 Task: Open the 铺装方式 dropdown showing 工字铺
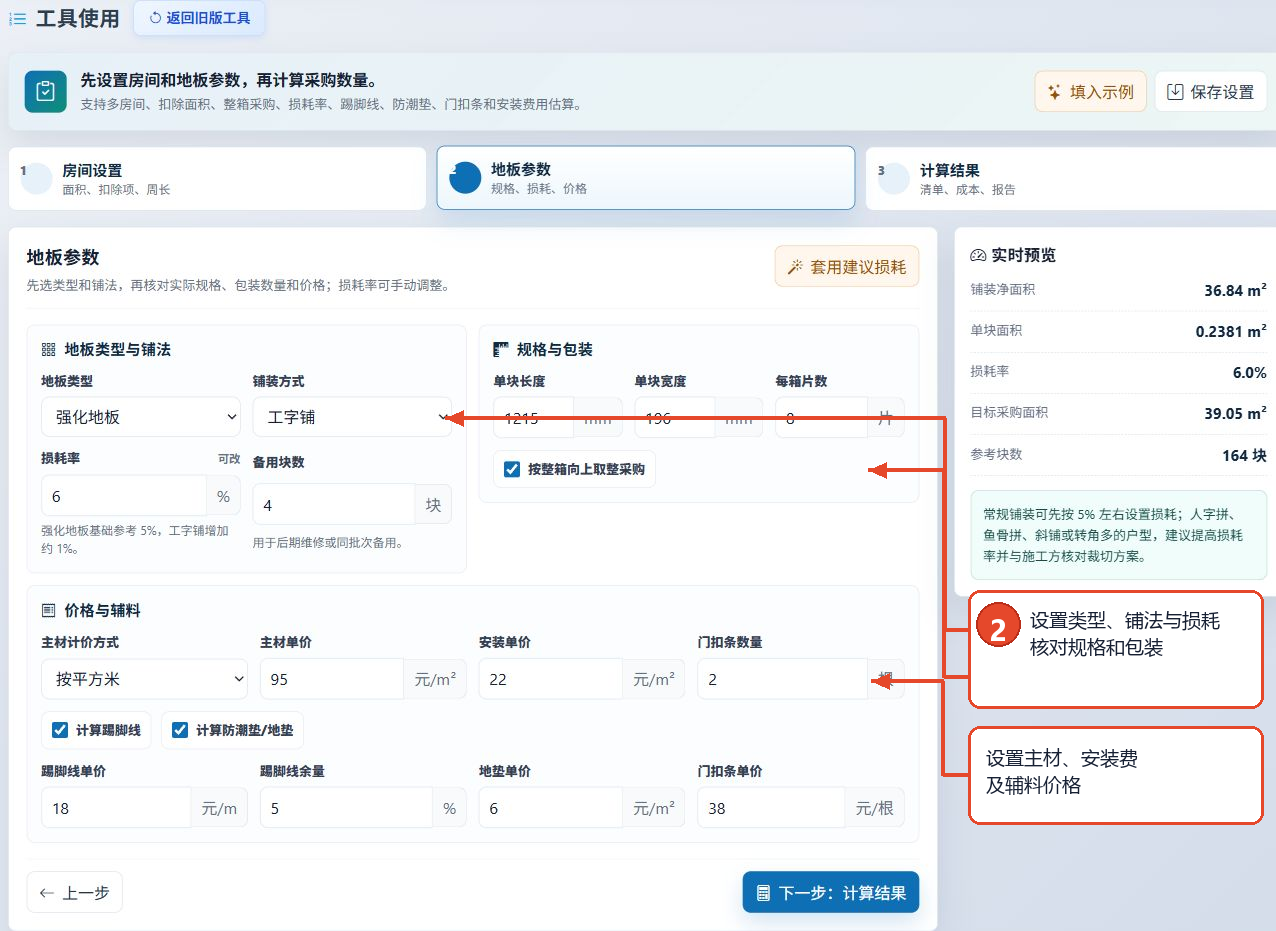(352, 417)
